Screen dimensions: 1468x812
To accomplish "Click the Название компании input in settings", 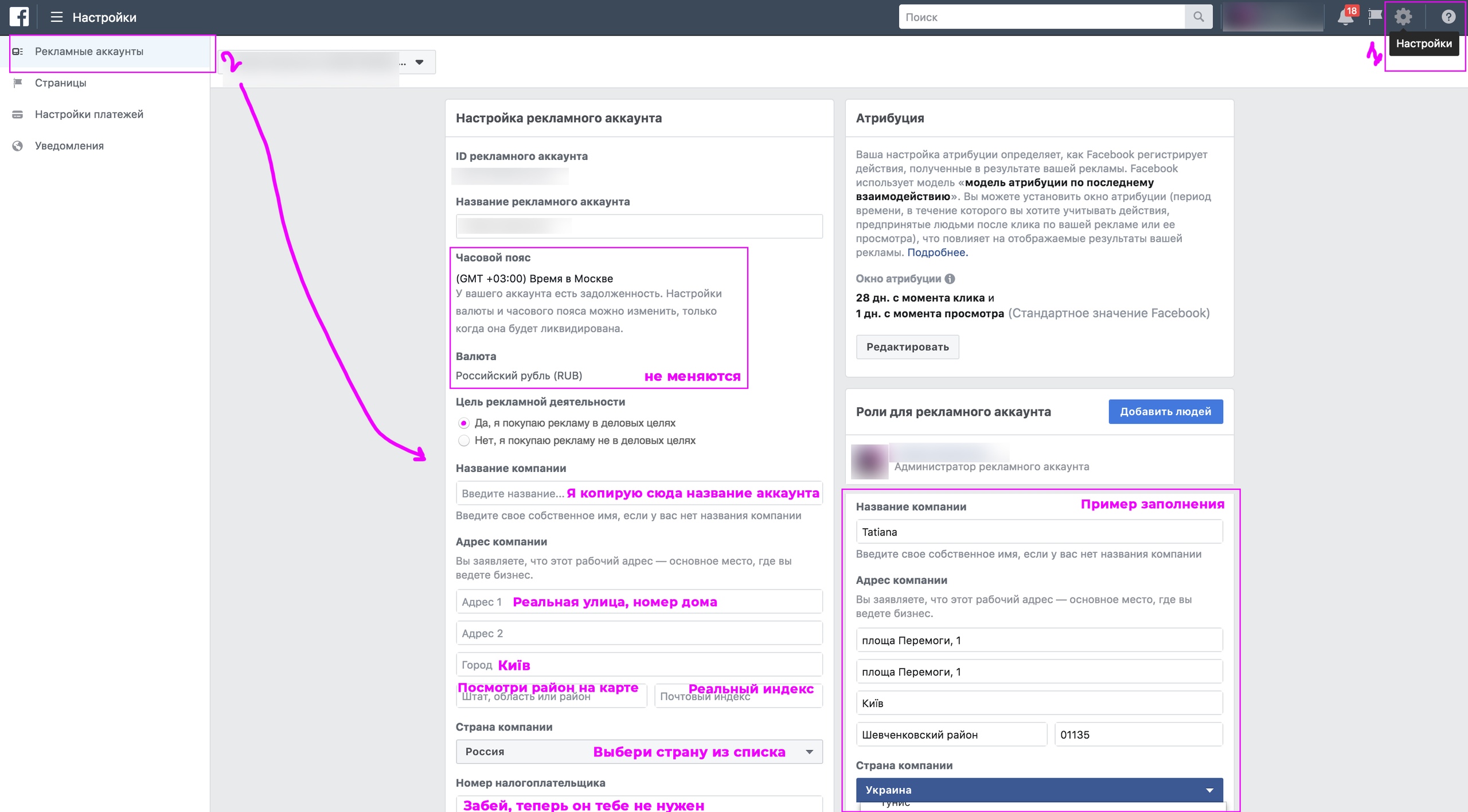I will pos(639,493).
